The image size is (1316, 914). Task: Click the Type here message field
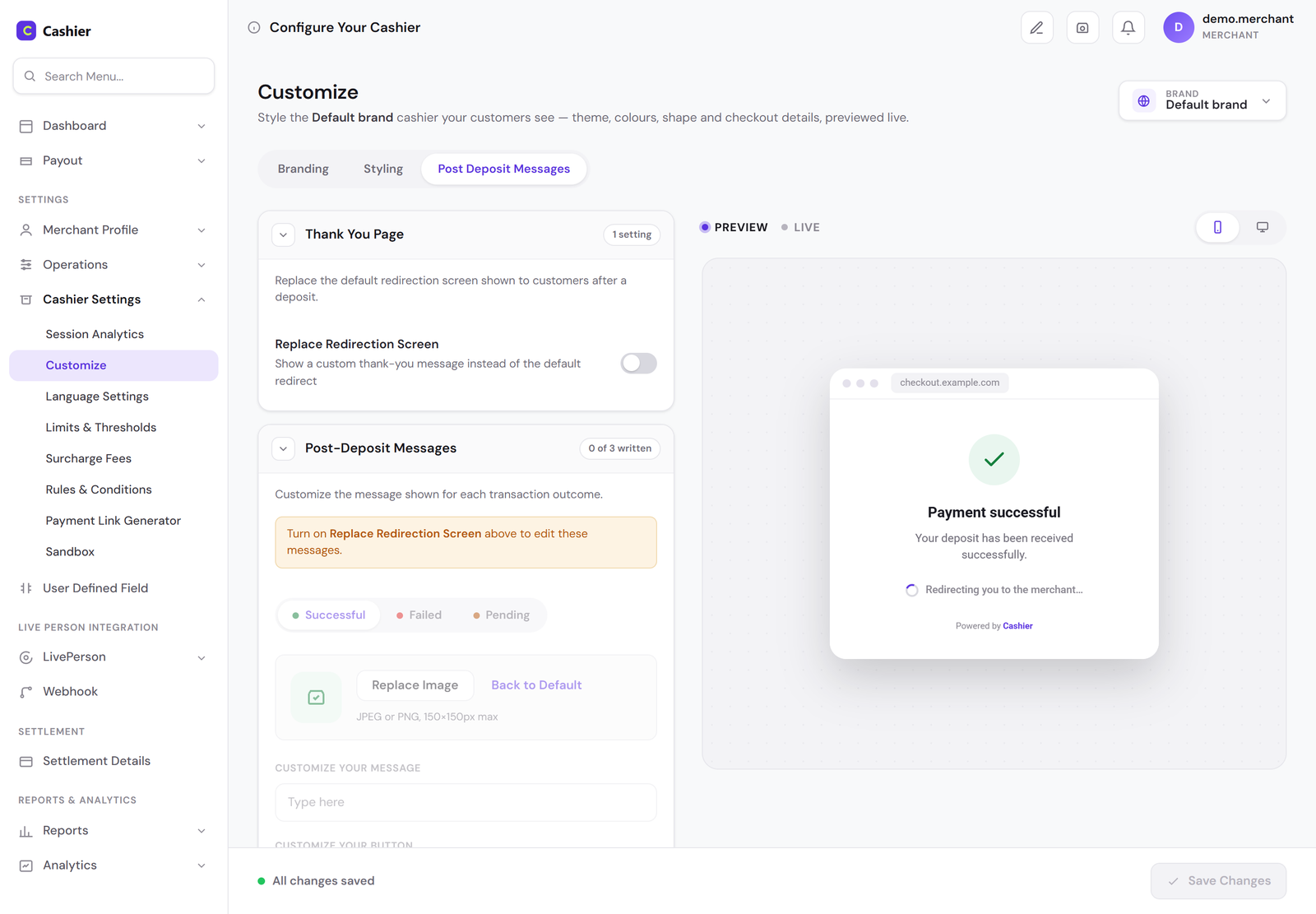click(x=466, y=802)
